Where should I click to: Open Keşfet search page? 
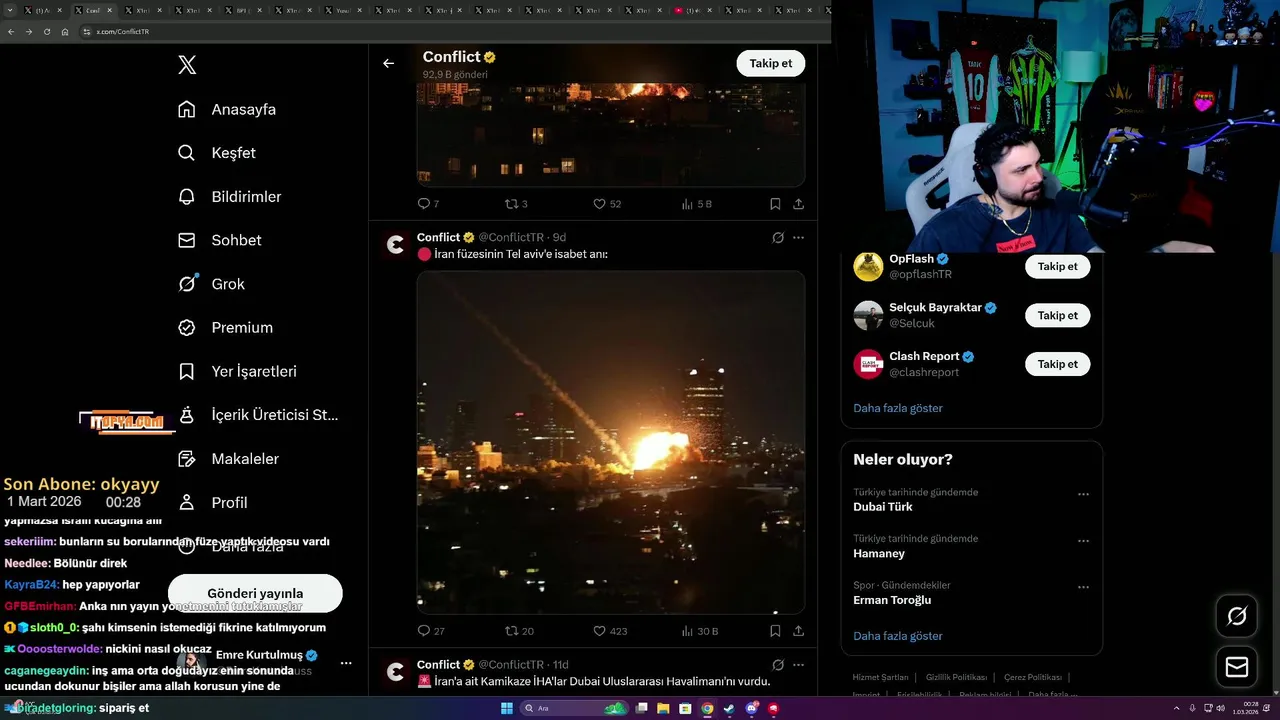coord(233,153)
